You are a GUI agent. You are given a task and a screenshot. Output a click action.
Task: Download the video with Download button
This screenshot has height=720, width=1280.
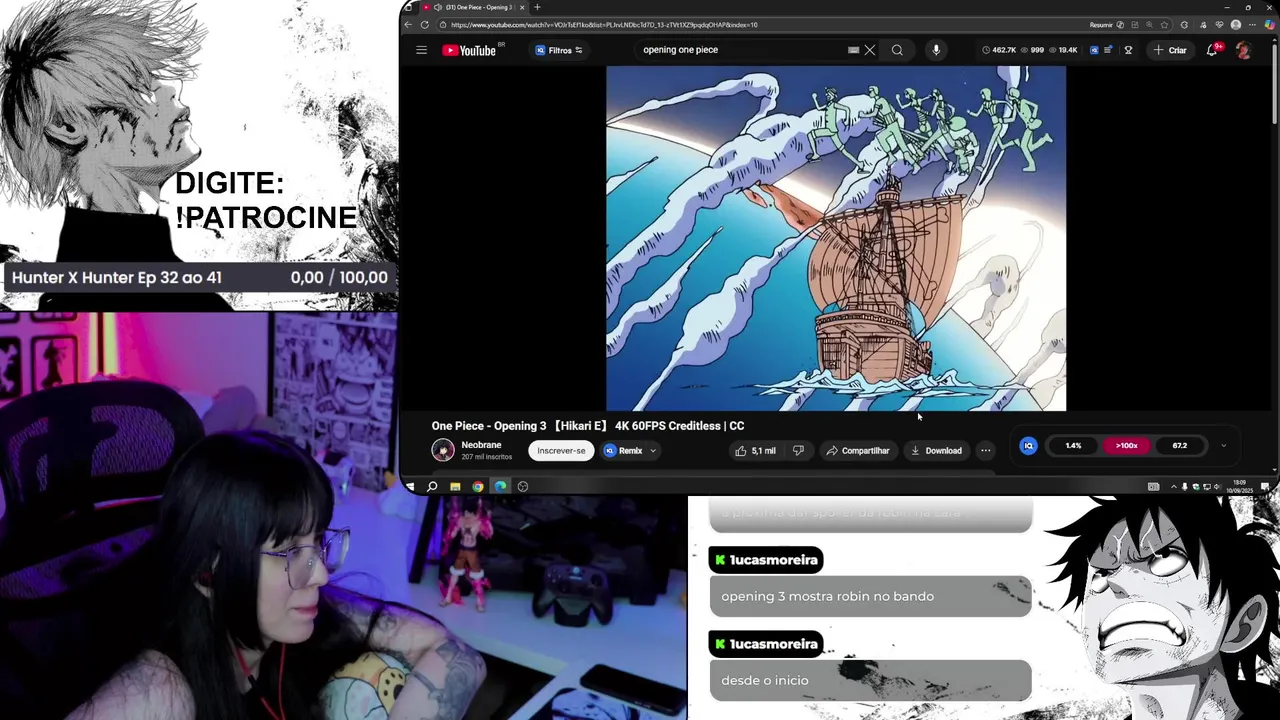coord(936,451)
